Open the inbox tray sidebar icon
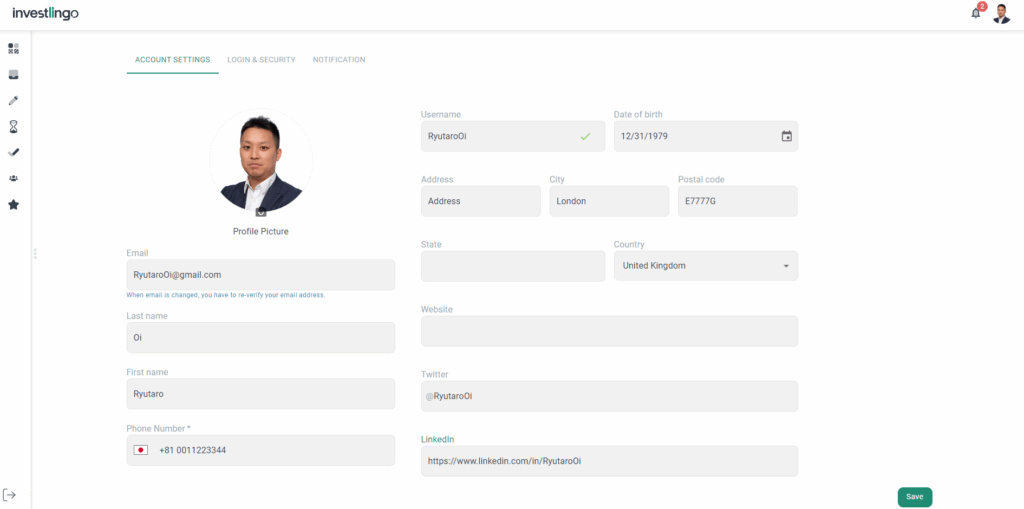Image resolution: width=1024 pixels, height=509 pixels. pos(13,74)
